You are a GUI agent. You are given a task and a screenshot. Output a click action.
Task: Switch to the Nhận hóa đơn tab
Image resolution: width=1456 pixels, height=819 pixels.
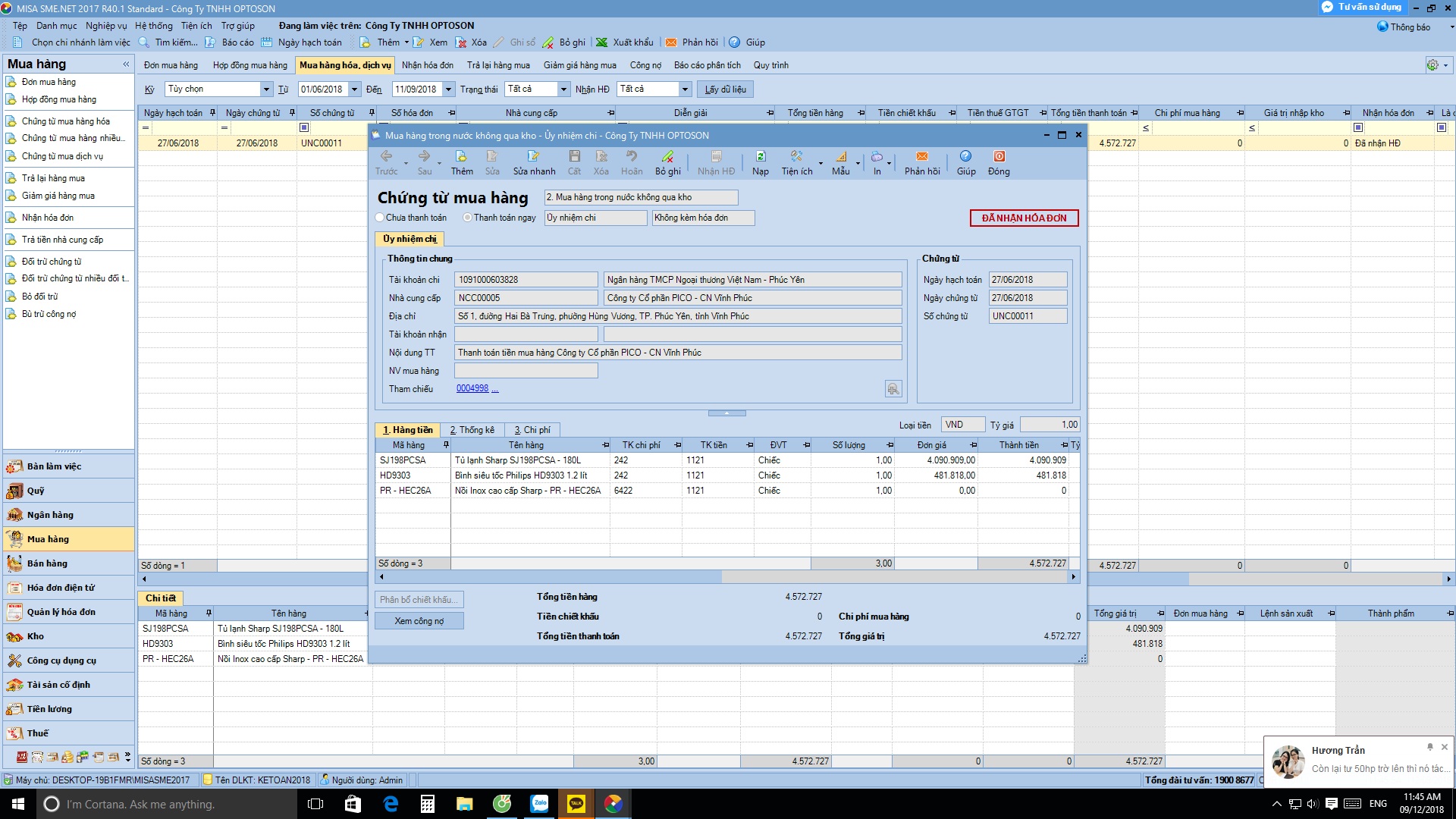pos(428,65)
